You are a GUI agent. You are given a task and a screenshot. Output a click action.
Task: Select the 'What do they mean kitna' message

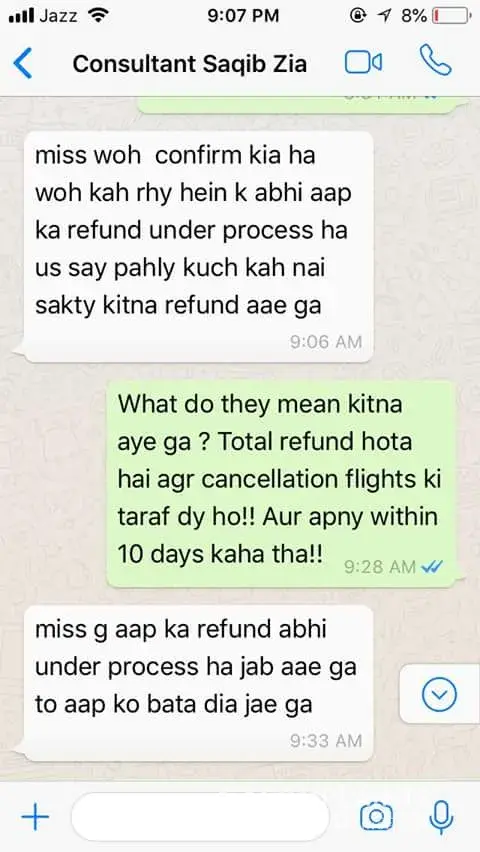point(281,484)
